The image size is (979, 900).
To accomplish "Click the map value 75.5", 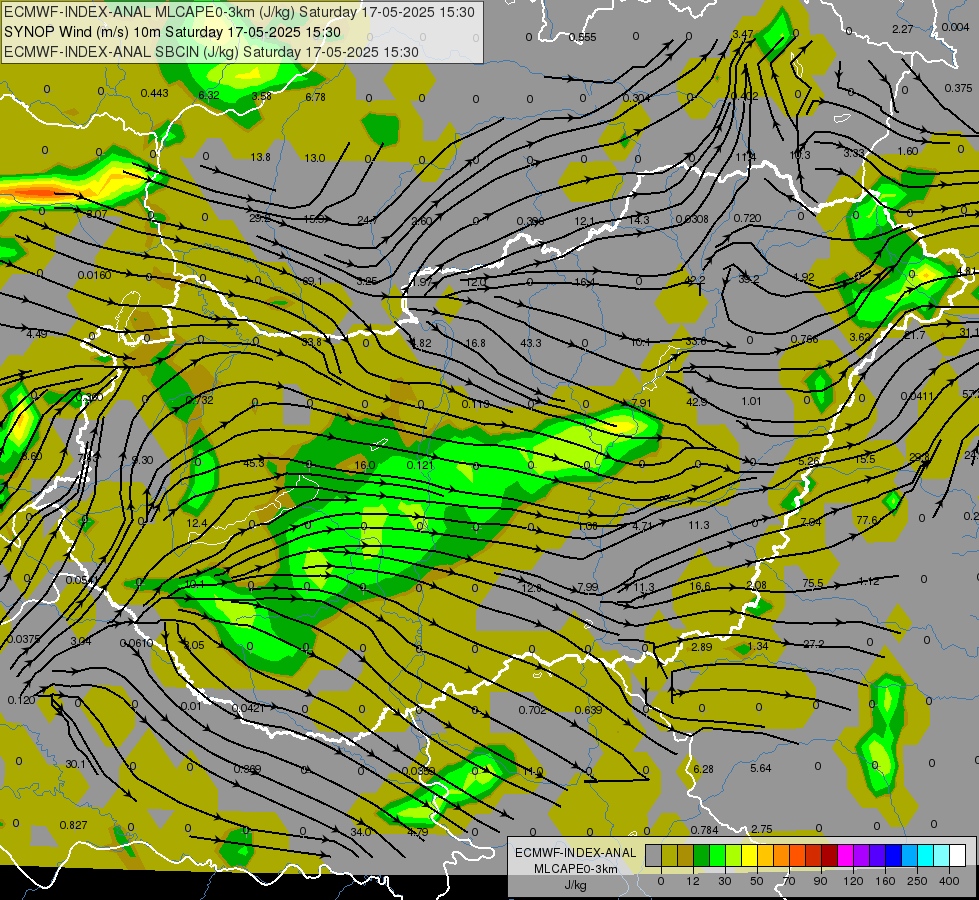I will pos(812,583).
